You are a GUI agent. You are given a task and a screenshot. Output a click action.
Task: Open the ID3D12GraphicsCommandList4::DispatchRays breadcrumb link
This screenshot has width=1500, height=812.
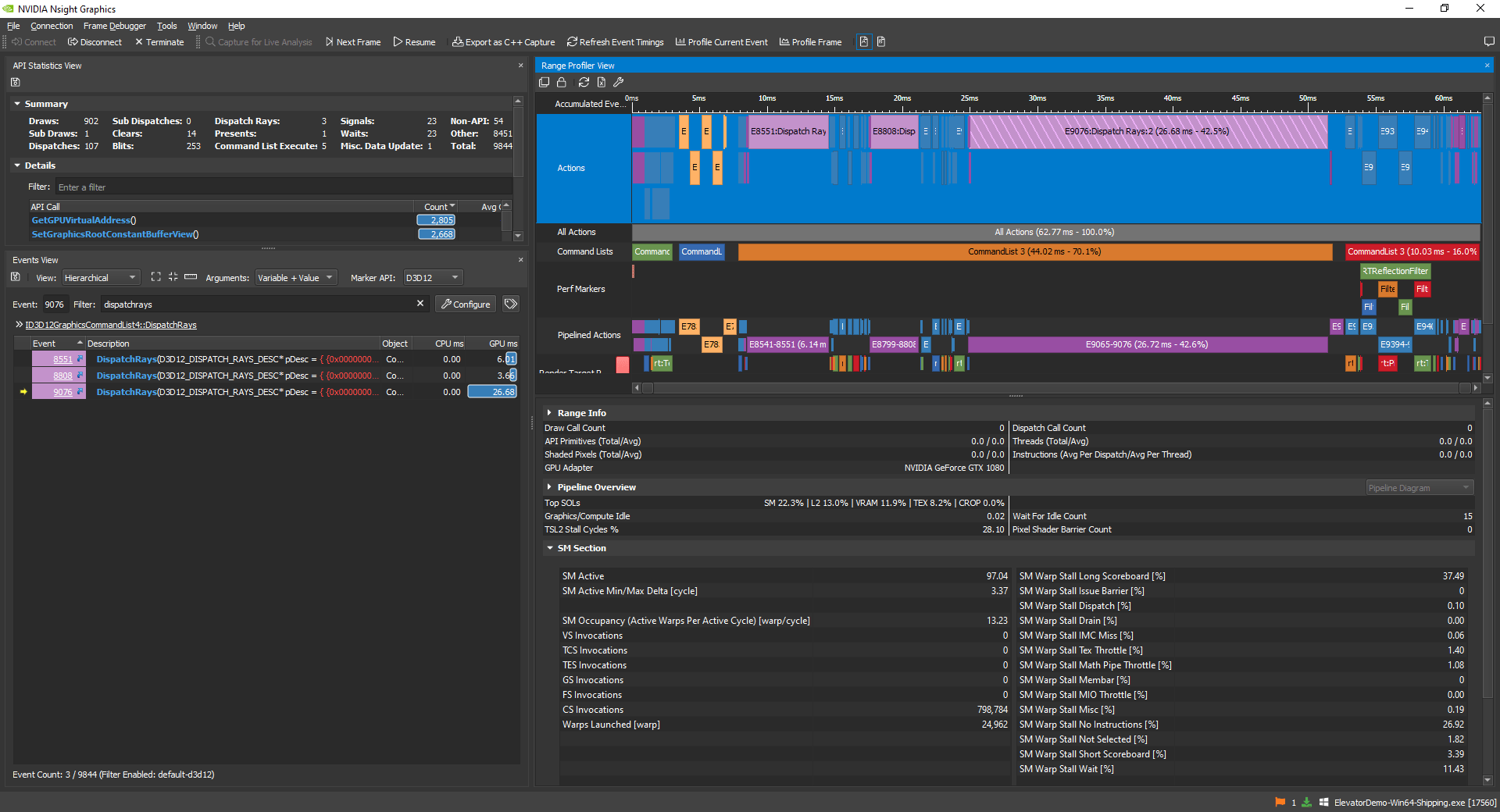[x=111, y=325]
